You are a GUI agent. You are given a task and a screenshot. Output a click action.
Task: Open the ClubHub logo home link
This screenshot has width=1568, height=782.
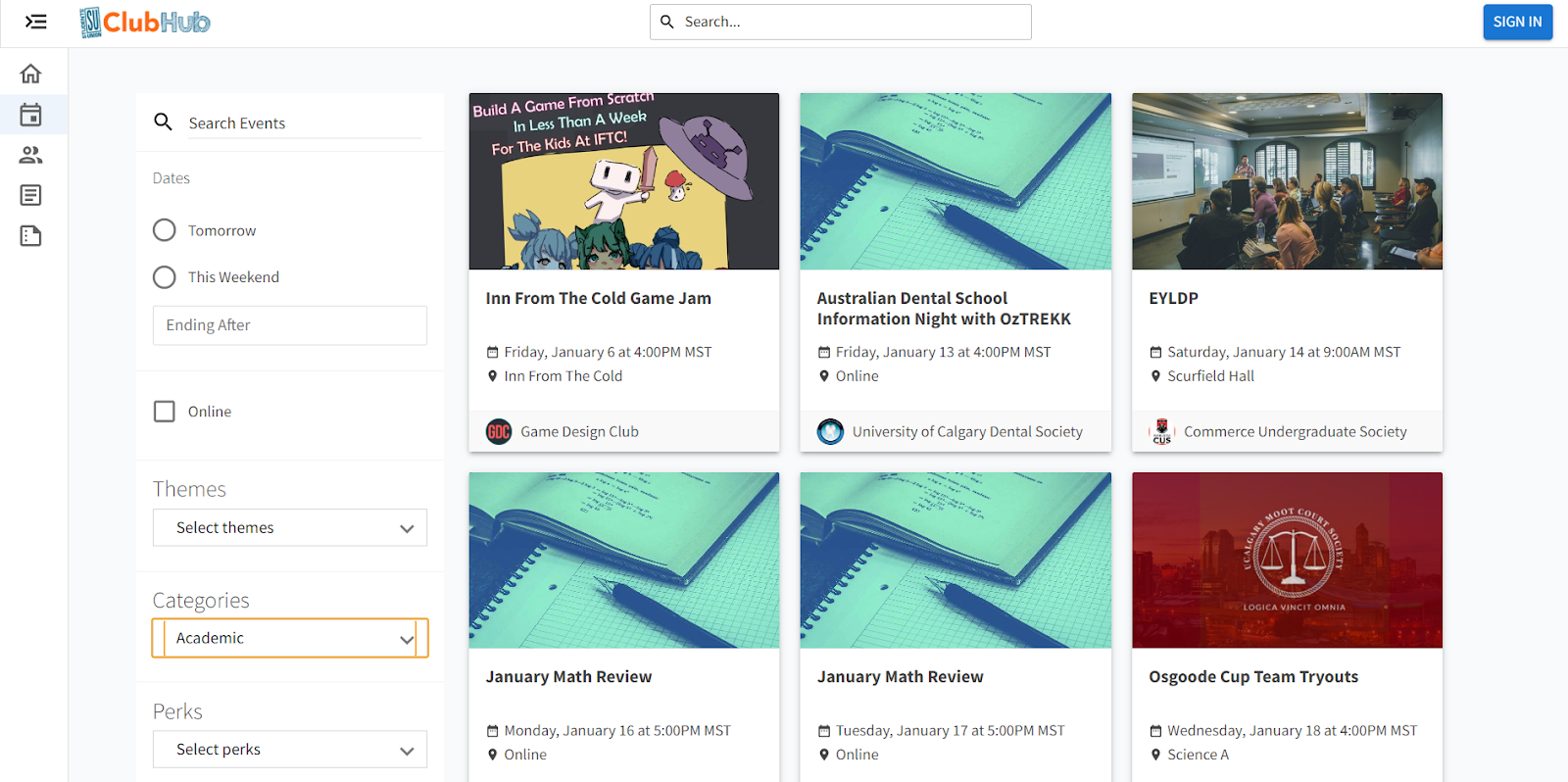145,22
